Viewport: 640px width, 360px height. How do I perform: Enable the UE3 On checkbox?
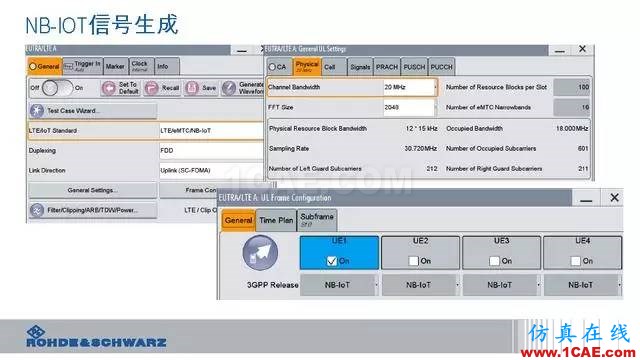tap(494, 261)
